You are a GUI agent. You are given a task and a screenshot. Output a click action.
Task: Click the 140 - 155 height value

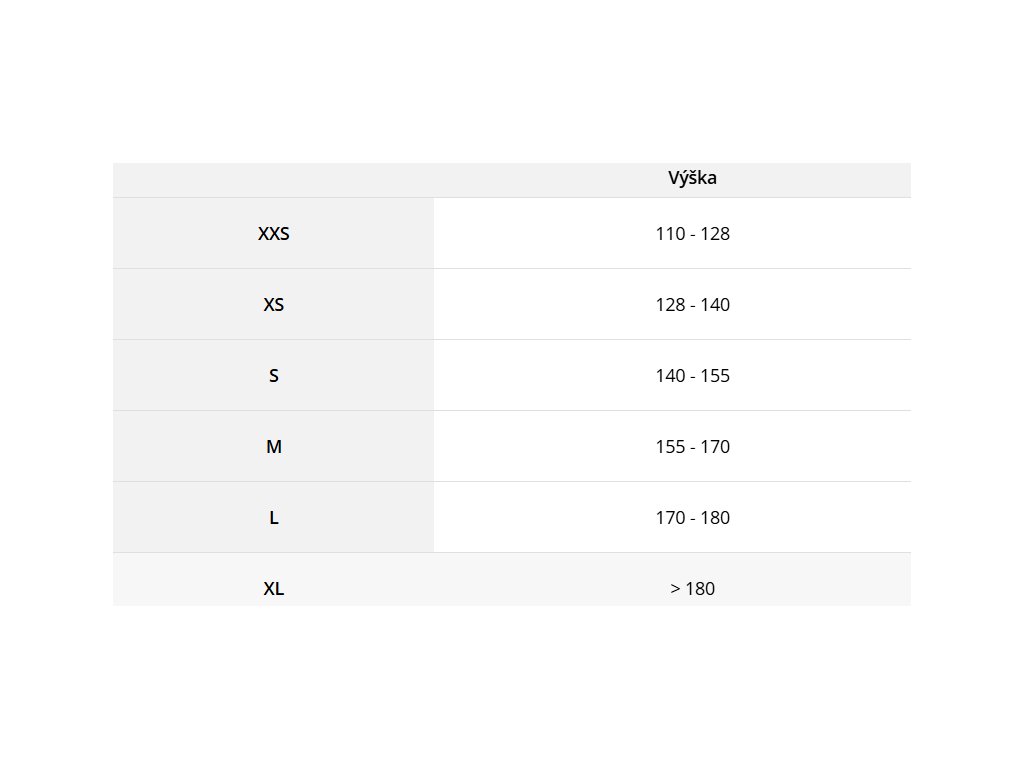[692, 376]
